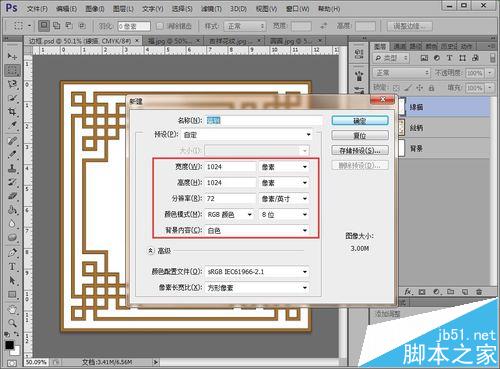The image size is (500, 369).
Task: Click the foreground black color swatch
Action: 10,345
